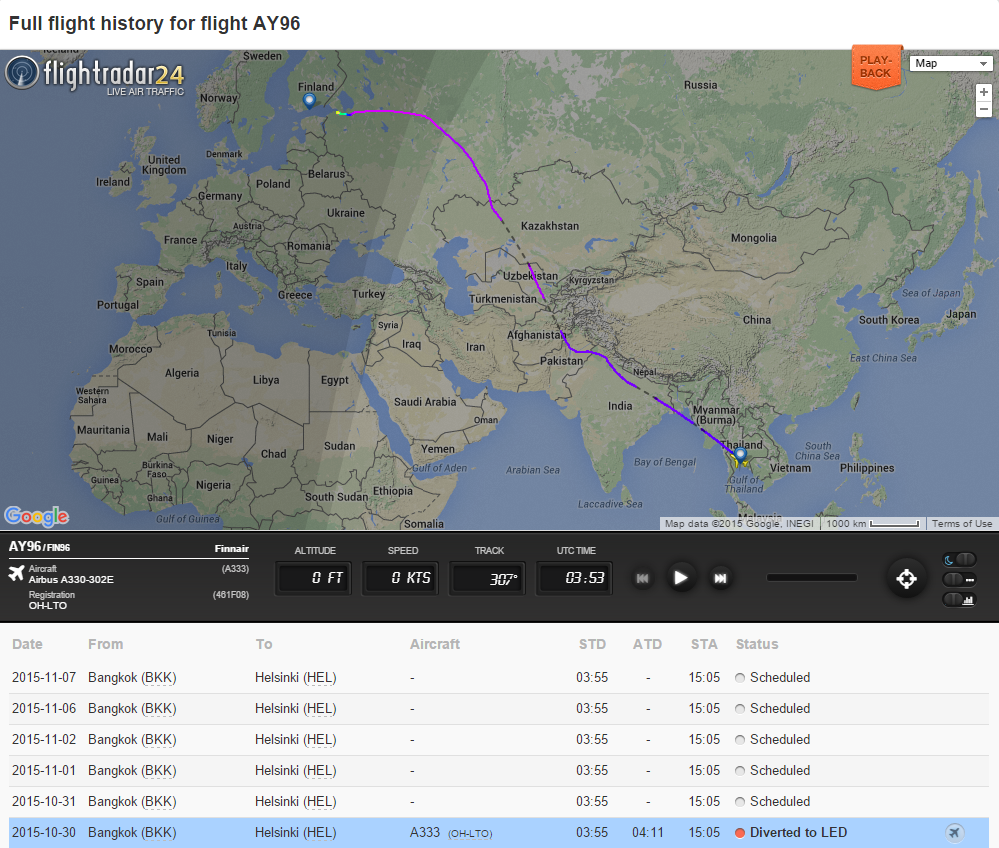Click the date 2015-10-30 cell
The height and width of the screenshot is (848, 999).
pyautogui.click(x=44, y=832)
